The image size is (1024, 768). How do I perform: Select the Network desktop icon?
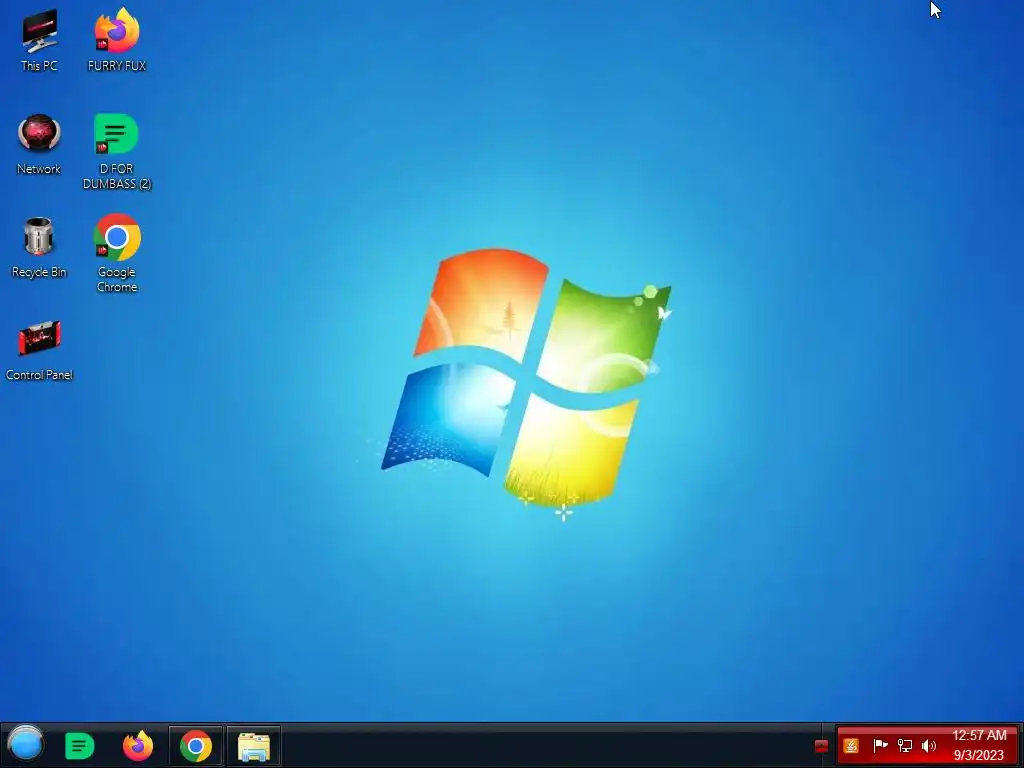click(39, 144)
